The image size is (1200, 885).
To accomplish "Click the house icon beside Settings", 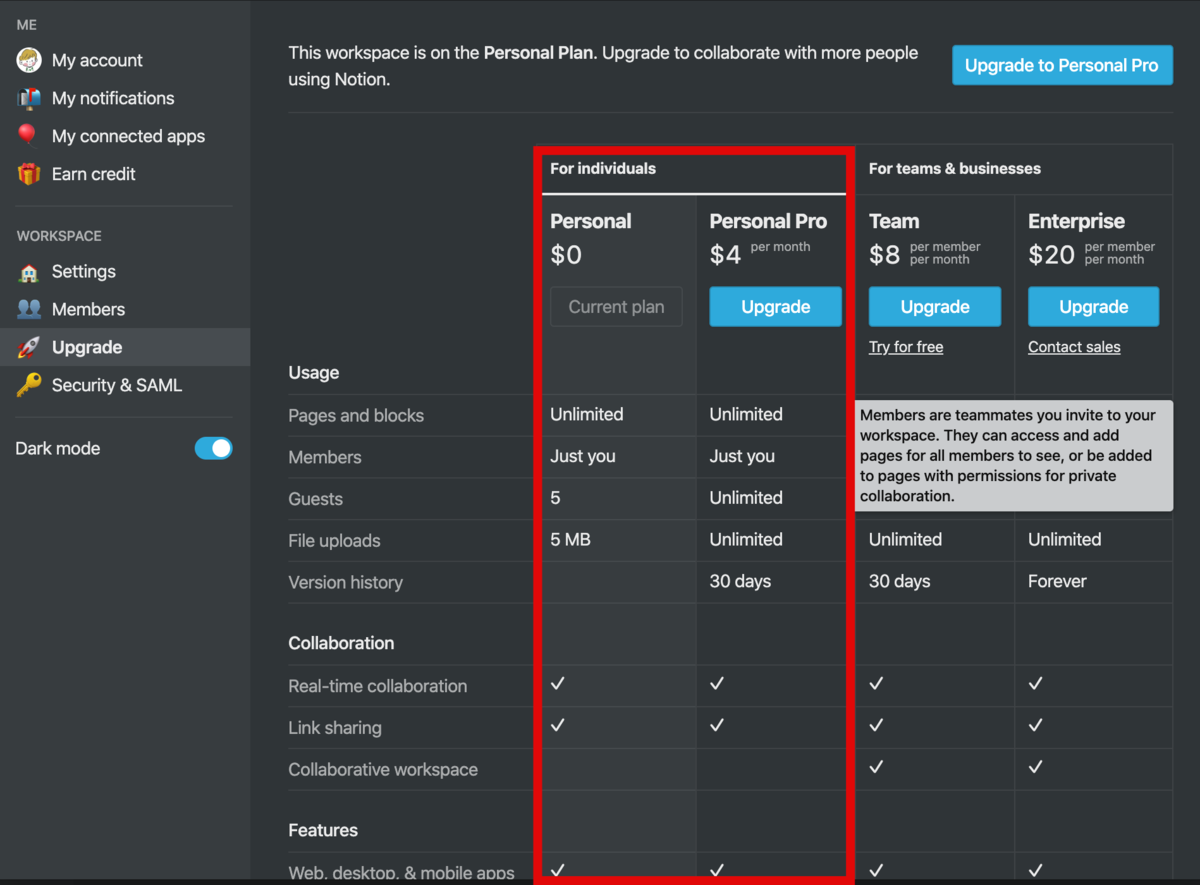I will [29, 272].
